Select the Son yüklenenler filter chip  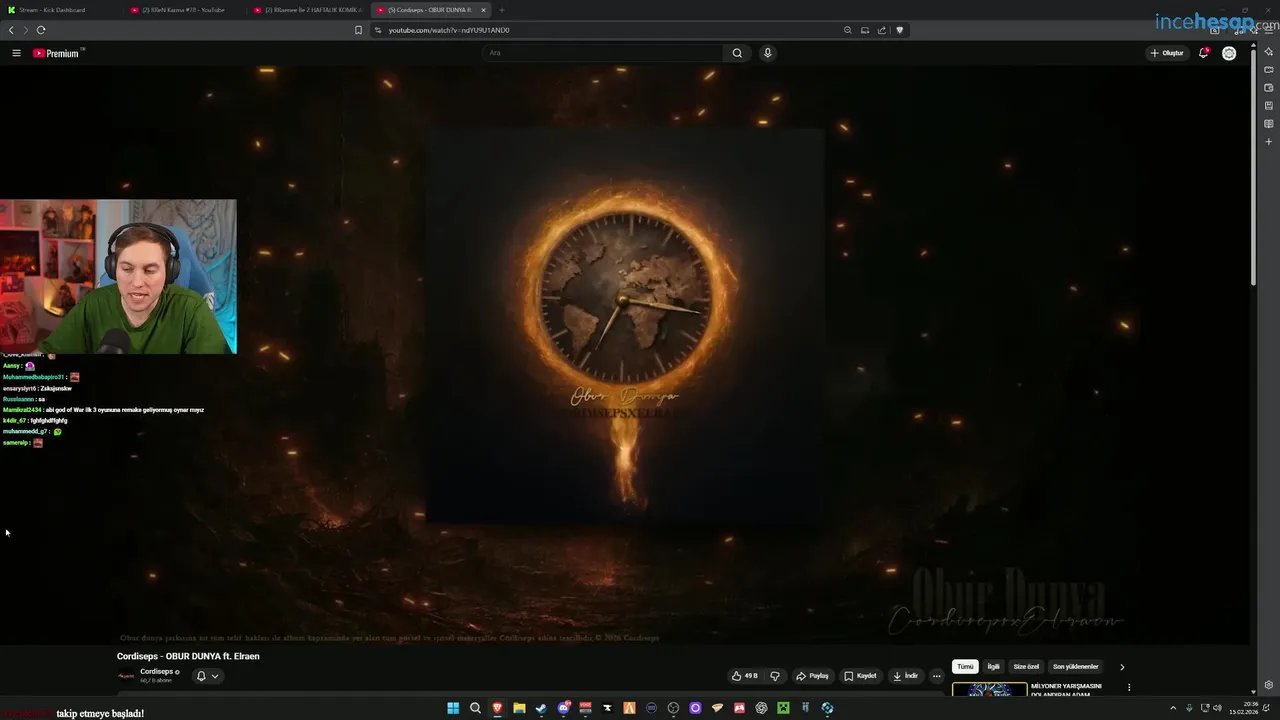[1076, 667]
